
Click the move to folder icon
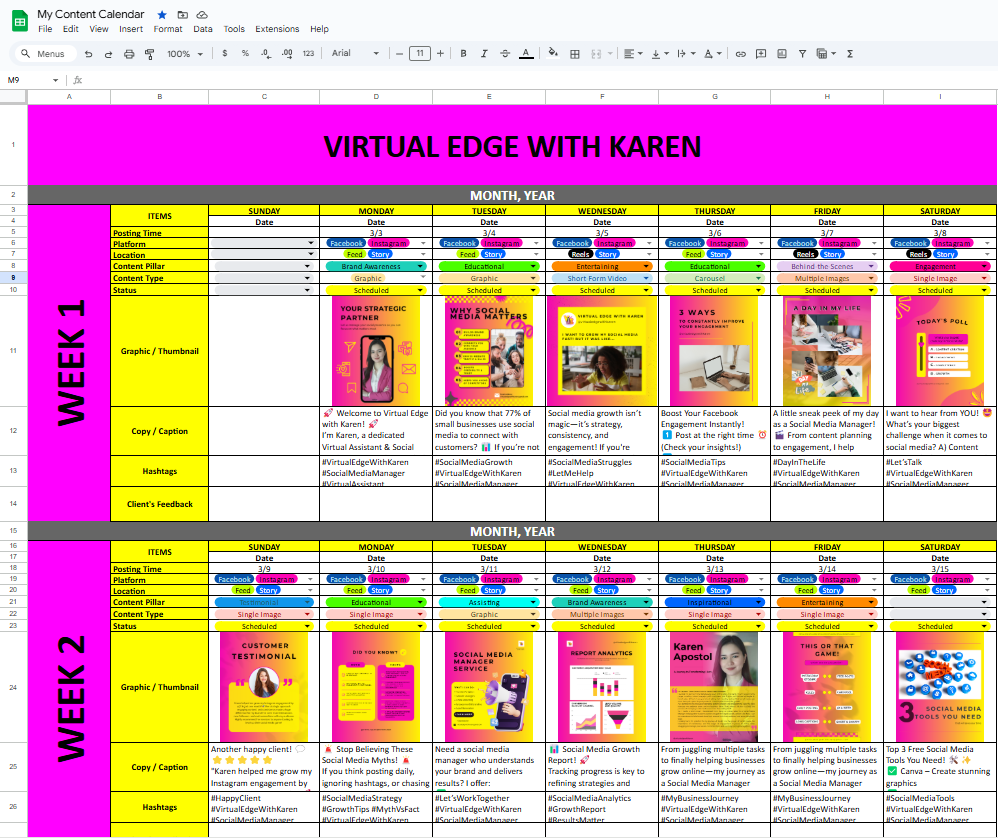click(x=183, y=15)
